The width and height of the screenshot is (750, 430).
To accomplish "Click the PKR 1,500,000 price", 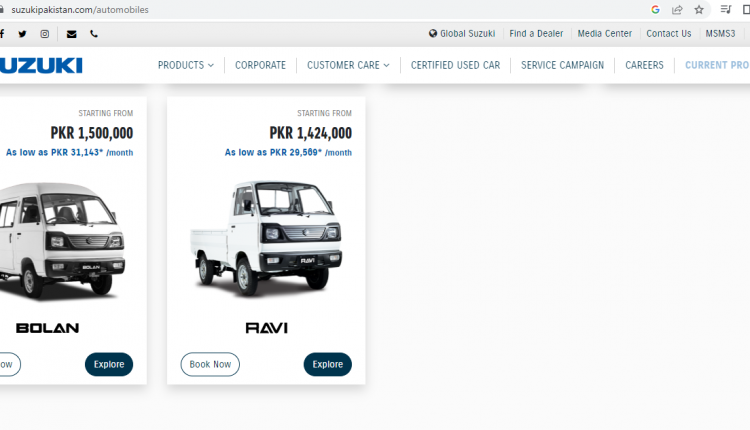I will point(92,133).
